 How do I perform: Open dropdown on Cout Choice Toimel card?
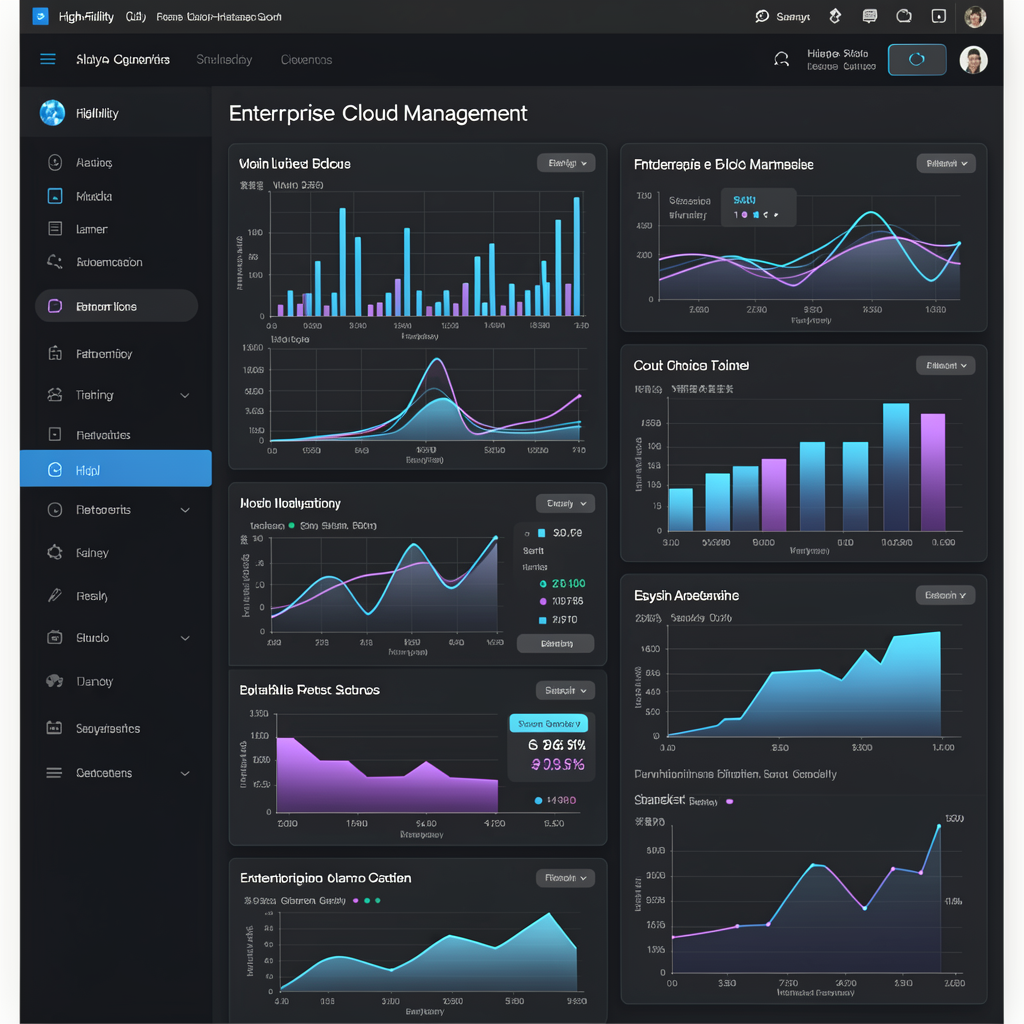tap(946, 365)
